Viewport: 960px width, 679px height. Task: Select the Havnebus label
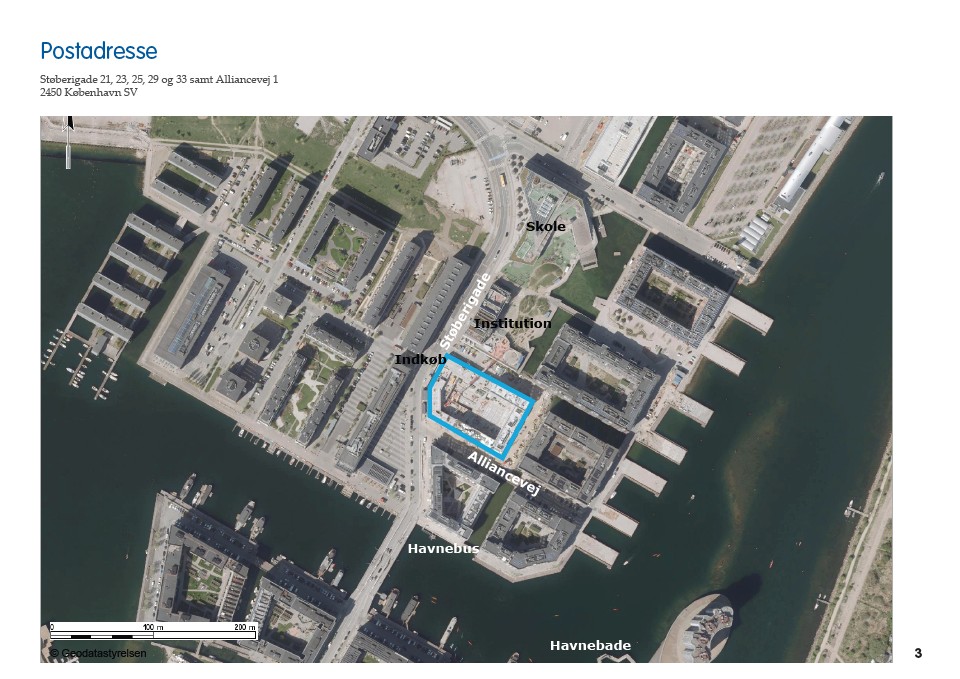pos(443,549)
